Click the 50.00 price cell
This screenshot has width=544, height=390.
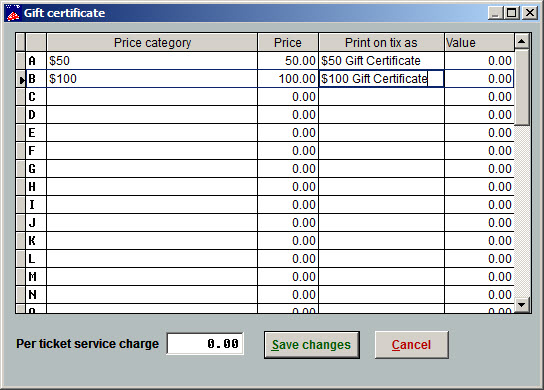coord(288,61)
